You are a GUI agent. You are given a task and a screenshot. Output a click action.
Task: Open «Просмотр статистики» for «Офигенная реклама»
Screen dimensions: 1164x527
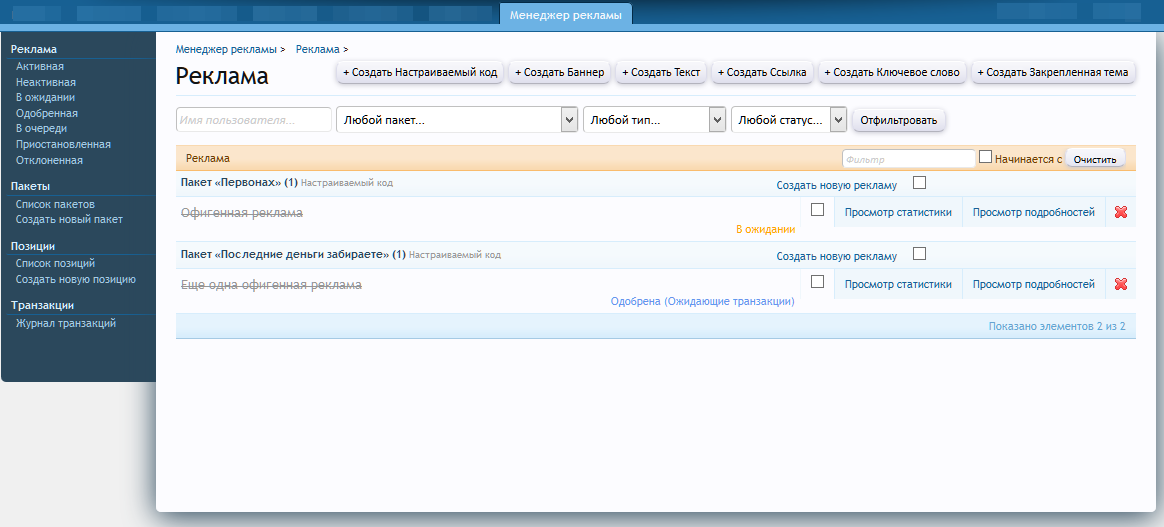(898, 212)
